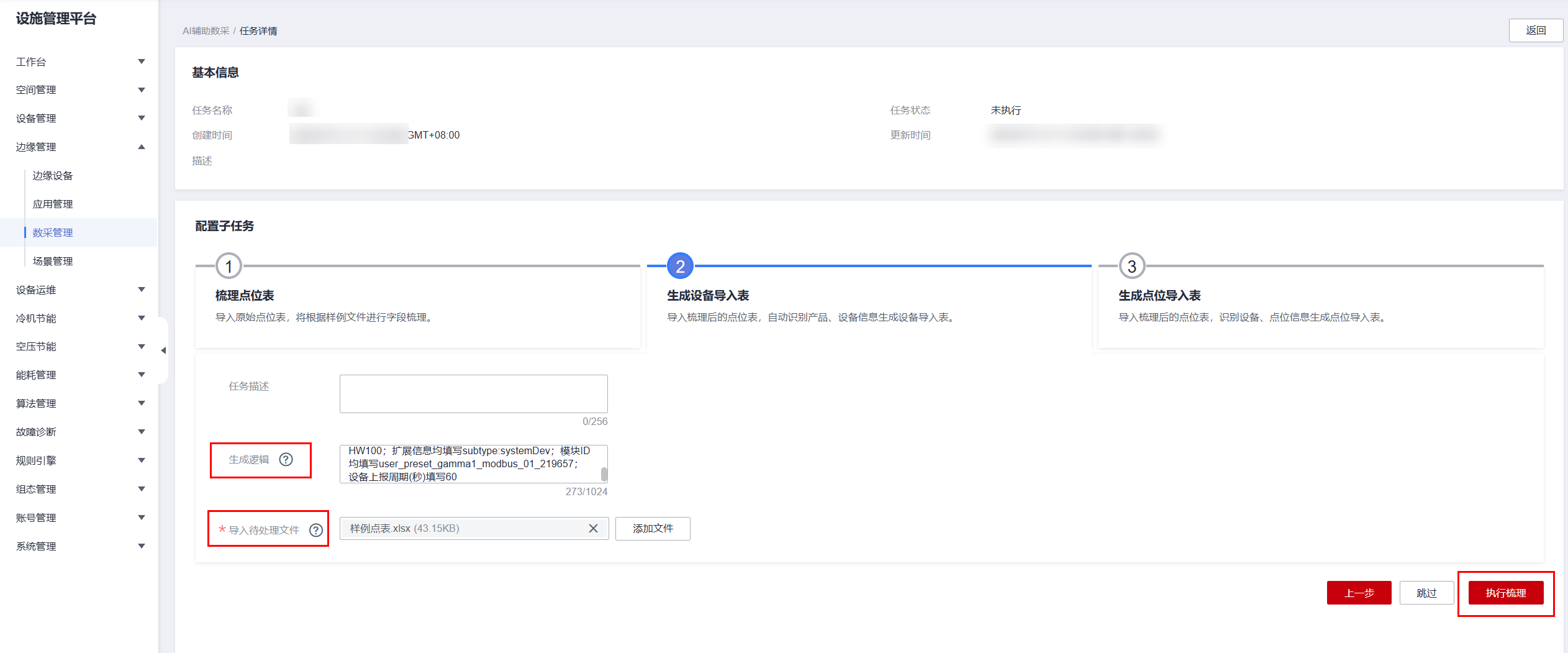Open 应用管理 submenu item
This screenshot has height=653, width=1568.
pyautogui.click(x=53, y=204)
